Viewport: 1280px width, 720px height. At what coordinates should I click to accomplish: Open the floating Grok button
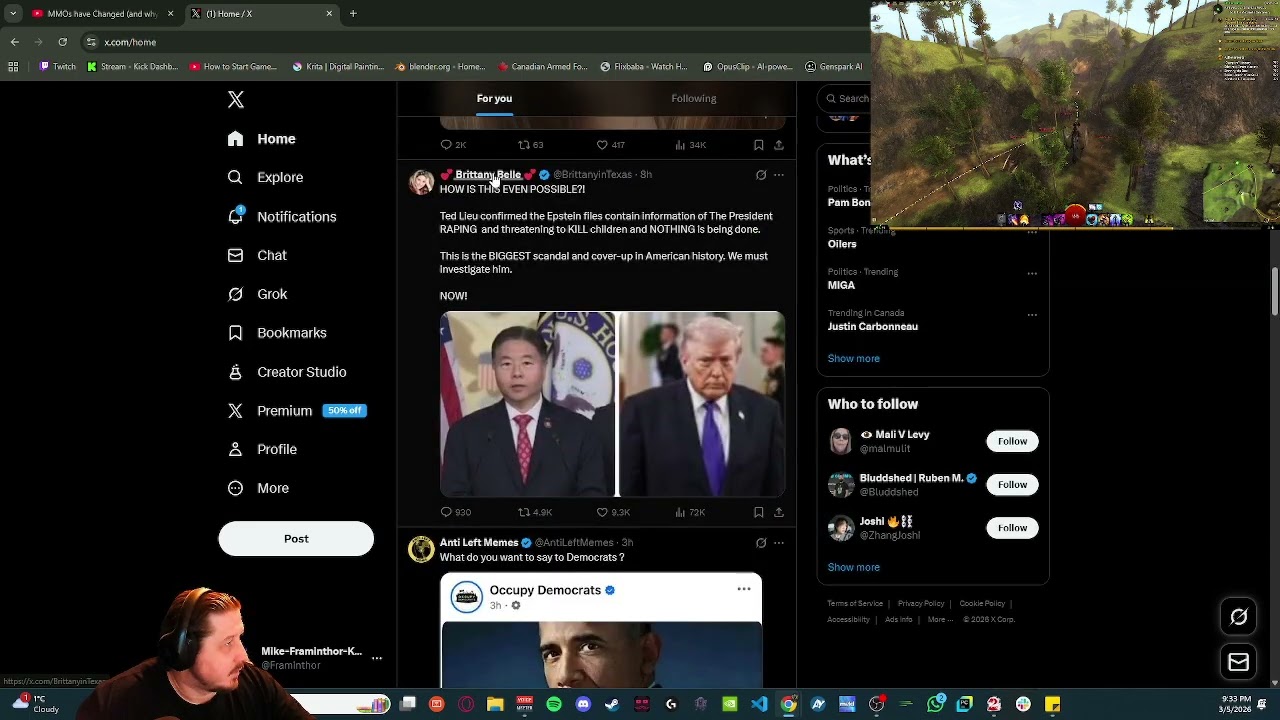click(x=1238, y=617)
